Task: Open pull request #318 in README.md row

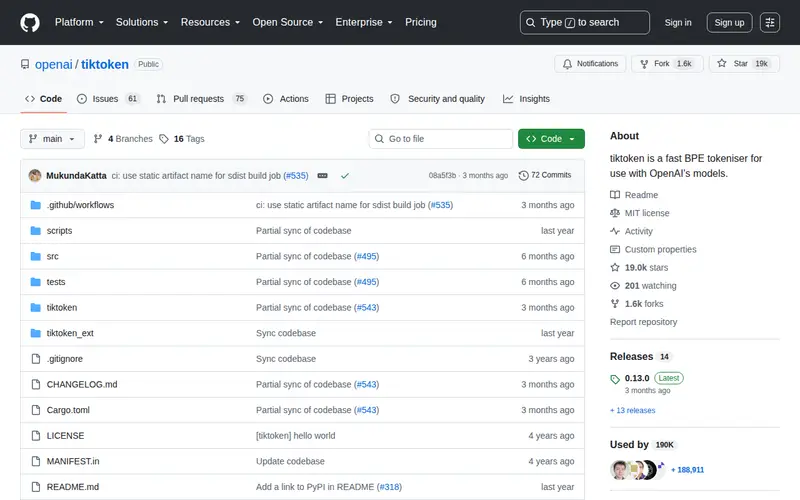Action: (389, 487)
